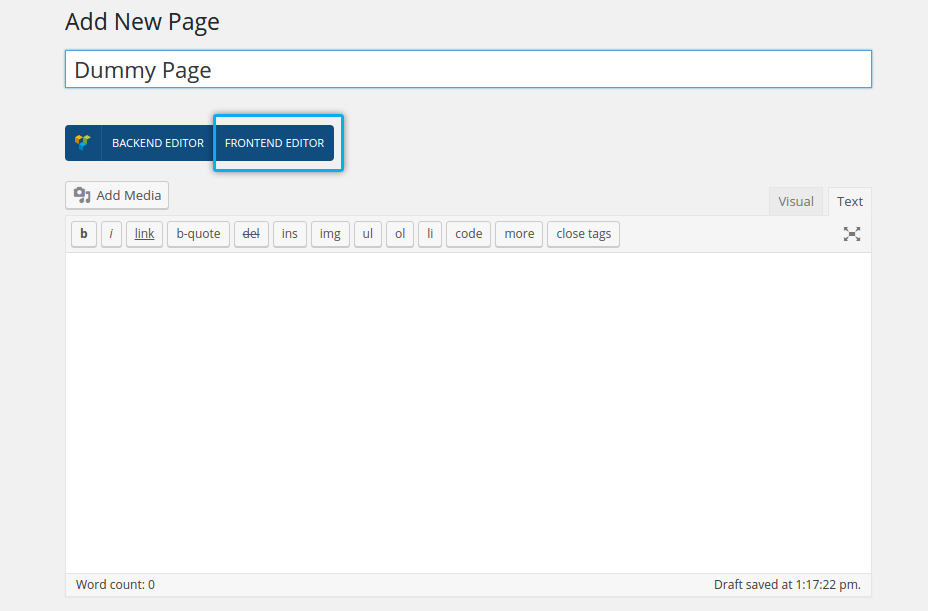This screenshot has width=928, height=611.
Task: Insert code tag with code button
Action: (x=468, y=234)
